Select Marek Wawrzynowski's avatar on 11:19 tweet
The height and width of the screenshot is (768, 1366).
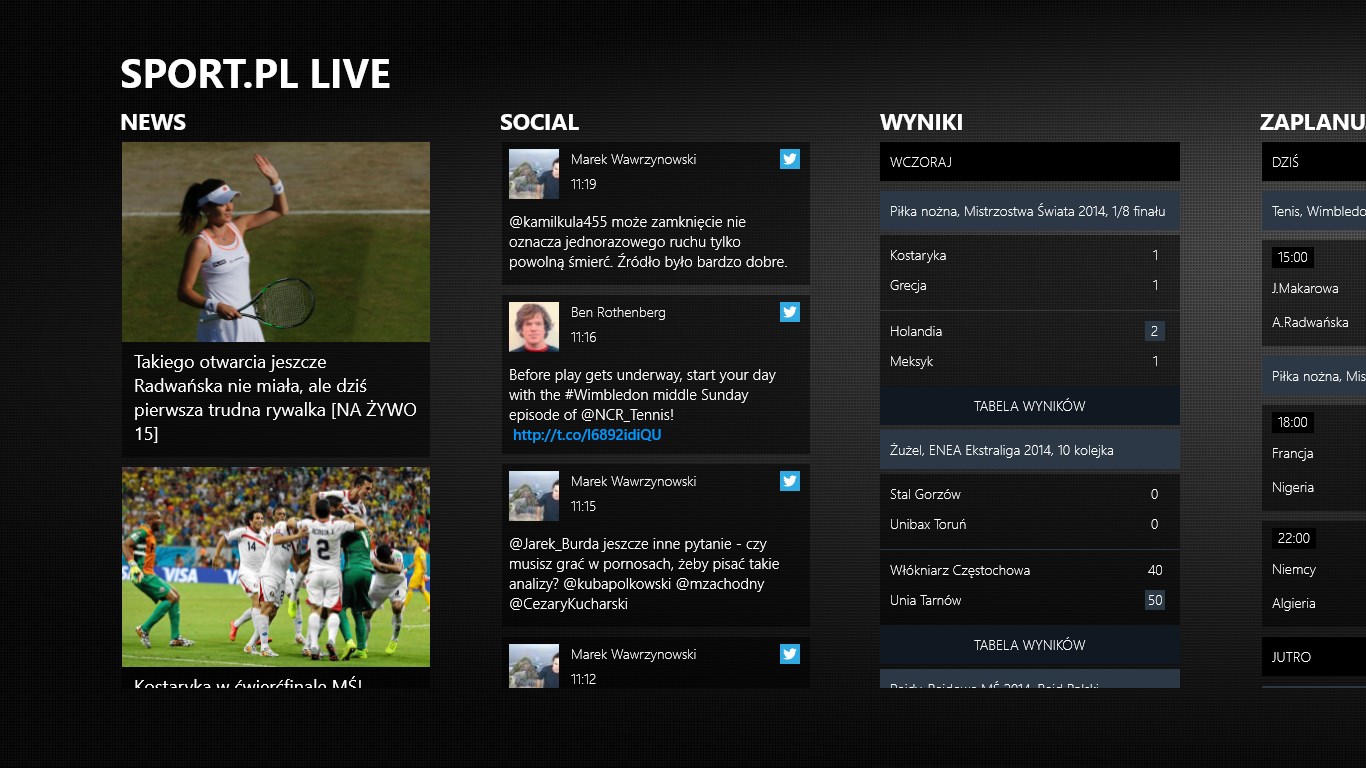[x=534, y=174]
